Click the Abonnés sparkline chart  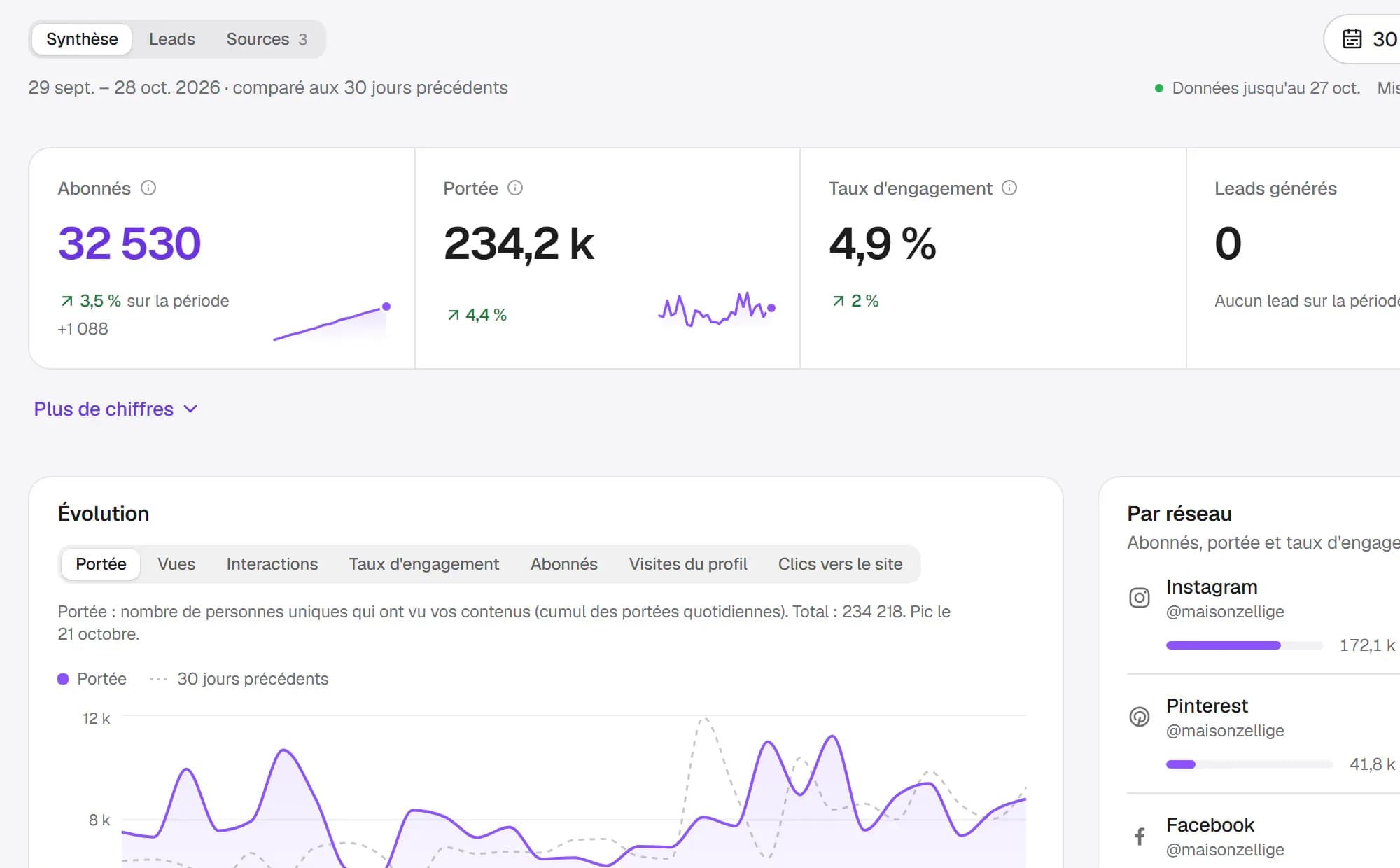332,322
